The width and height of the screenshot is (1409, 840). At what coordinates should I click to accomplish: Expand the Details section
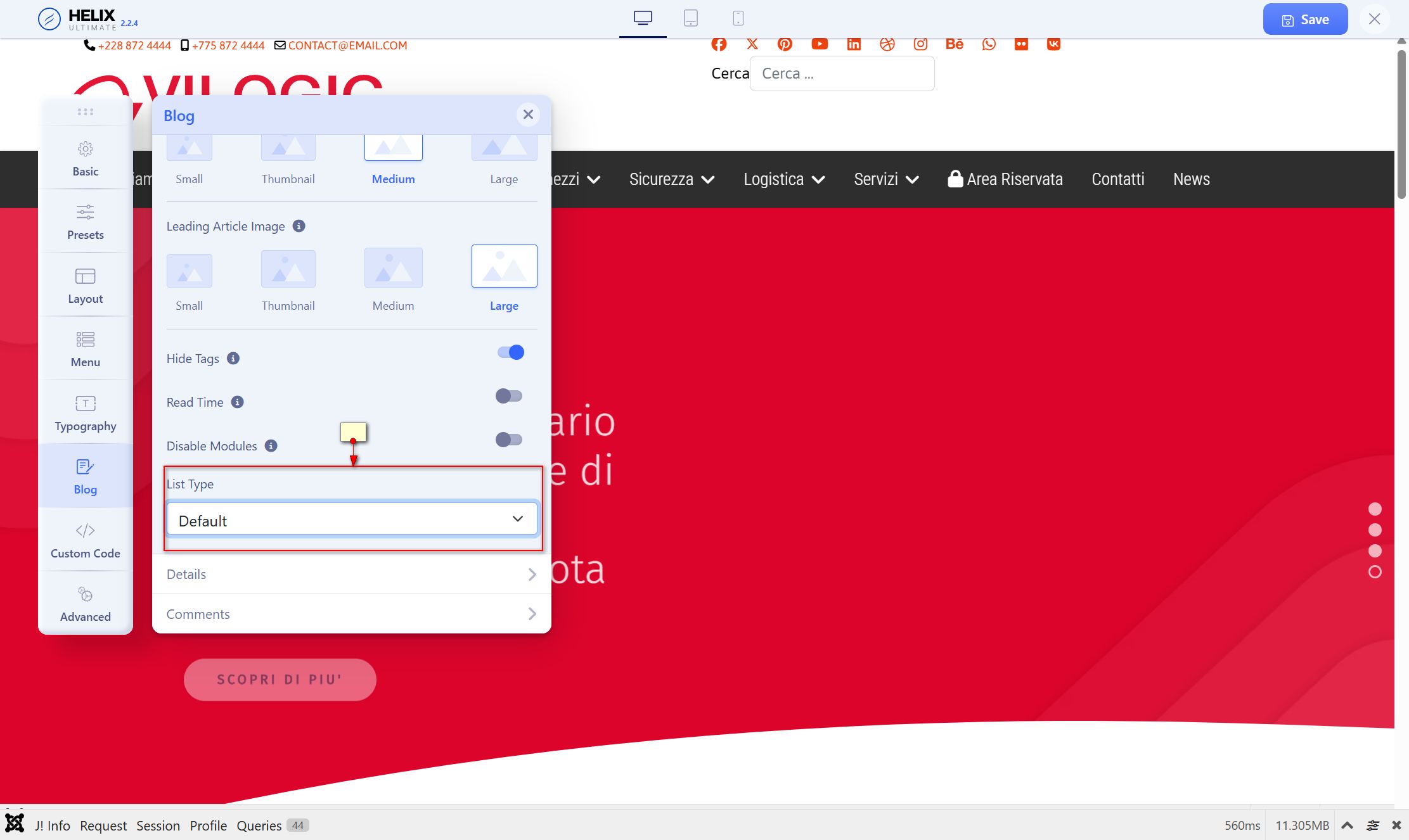click(x=352, y=574)
